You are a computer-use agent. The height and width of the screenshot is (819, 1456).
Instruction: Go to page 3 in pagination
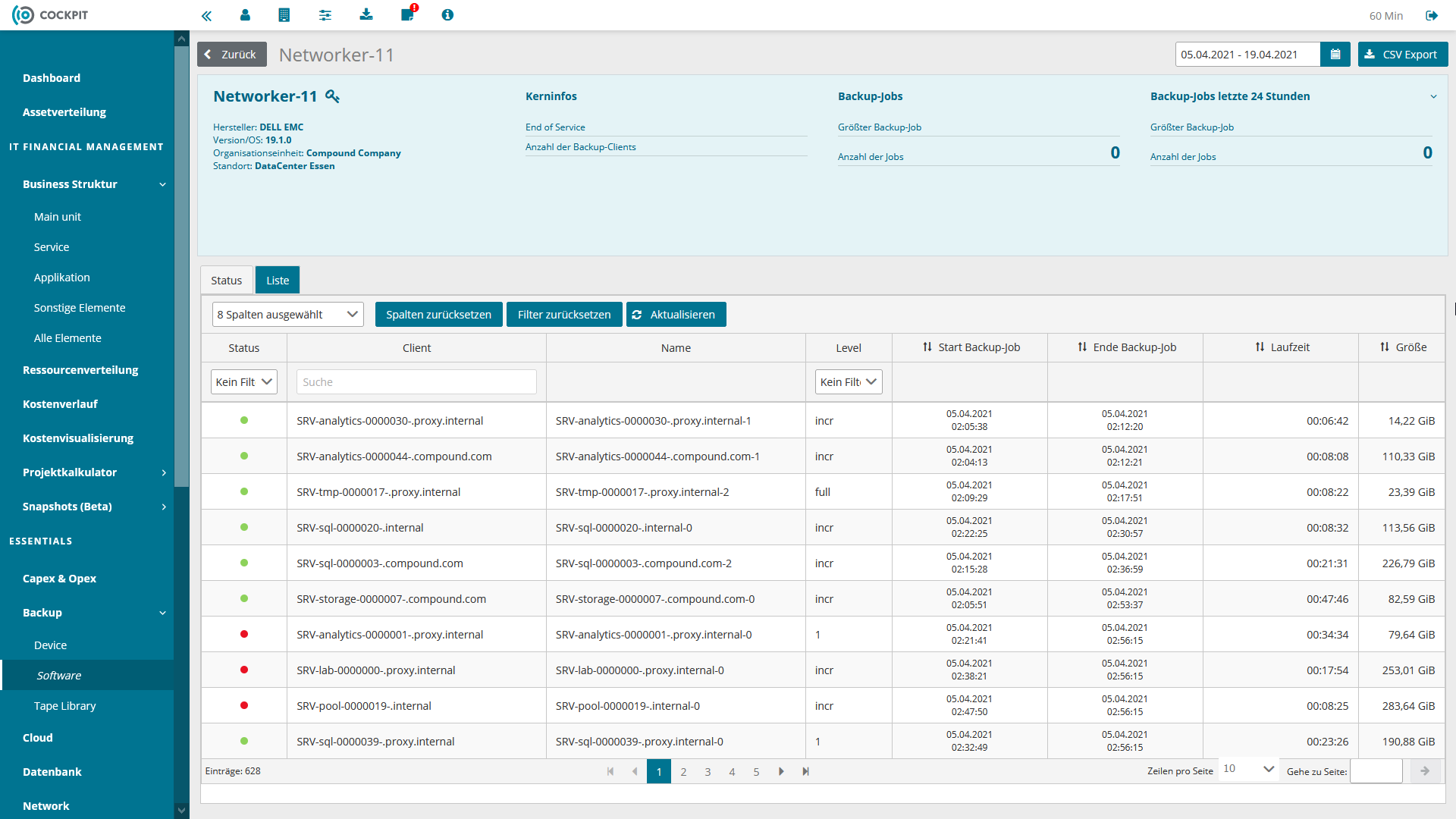pos(708,771)
